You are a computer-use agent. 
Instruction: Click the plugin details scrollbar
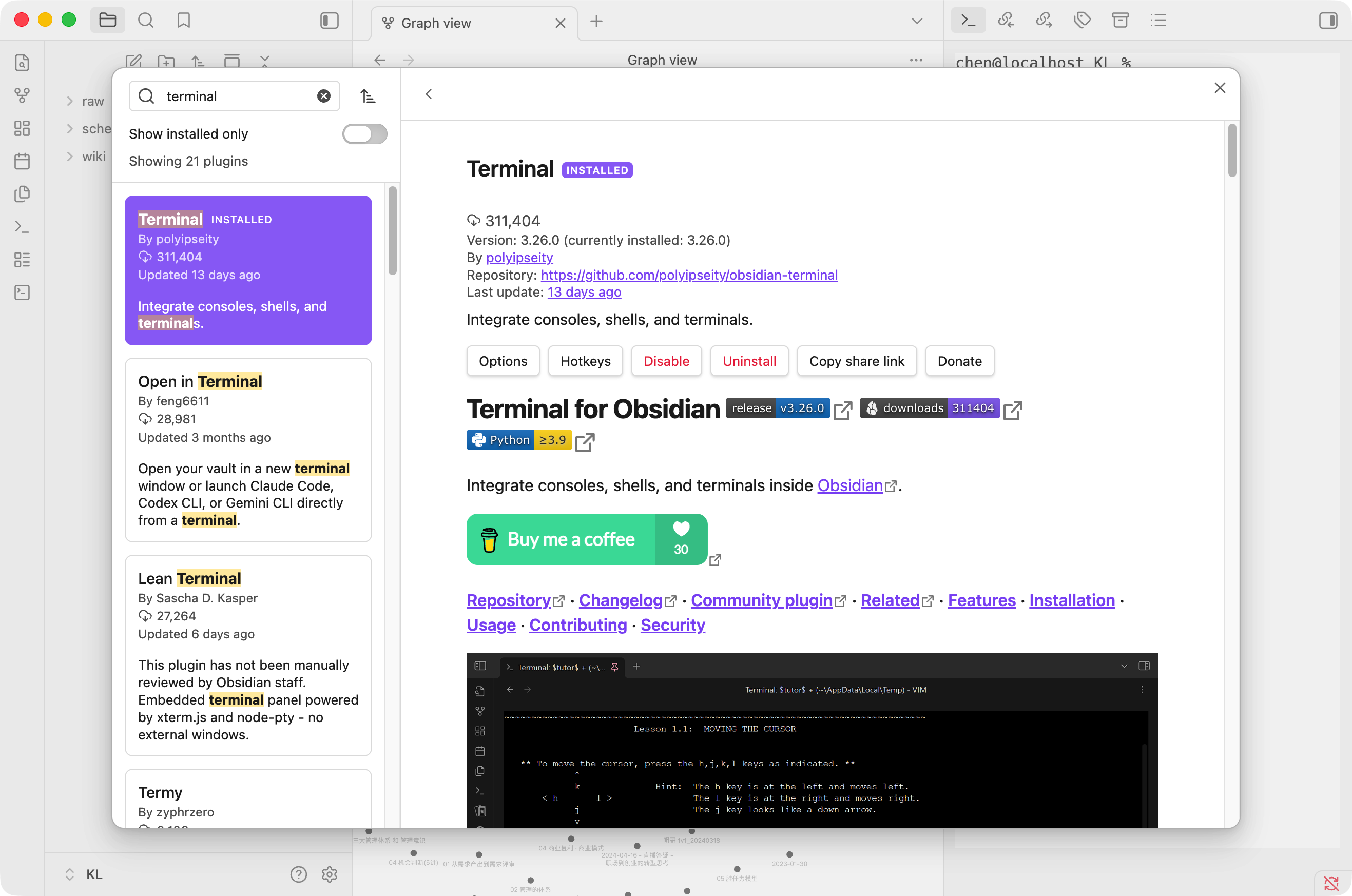coord(1232,150)
